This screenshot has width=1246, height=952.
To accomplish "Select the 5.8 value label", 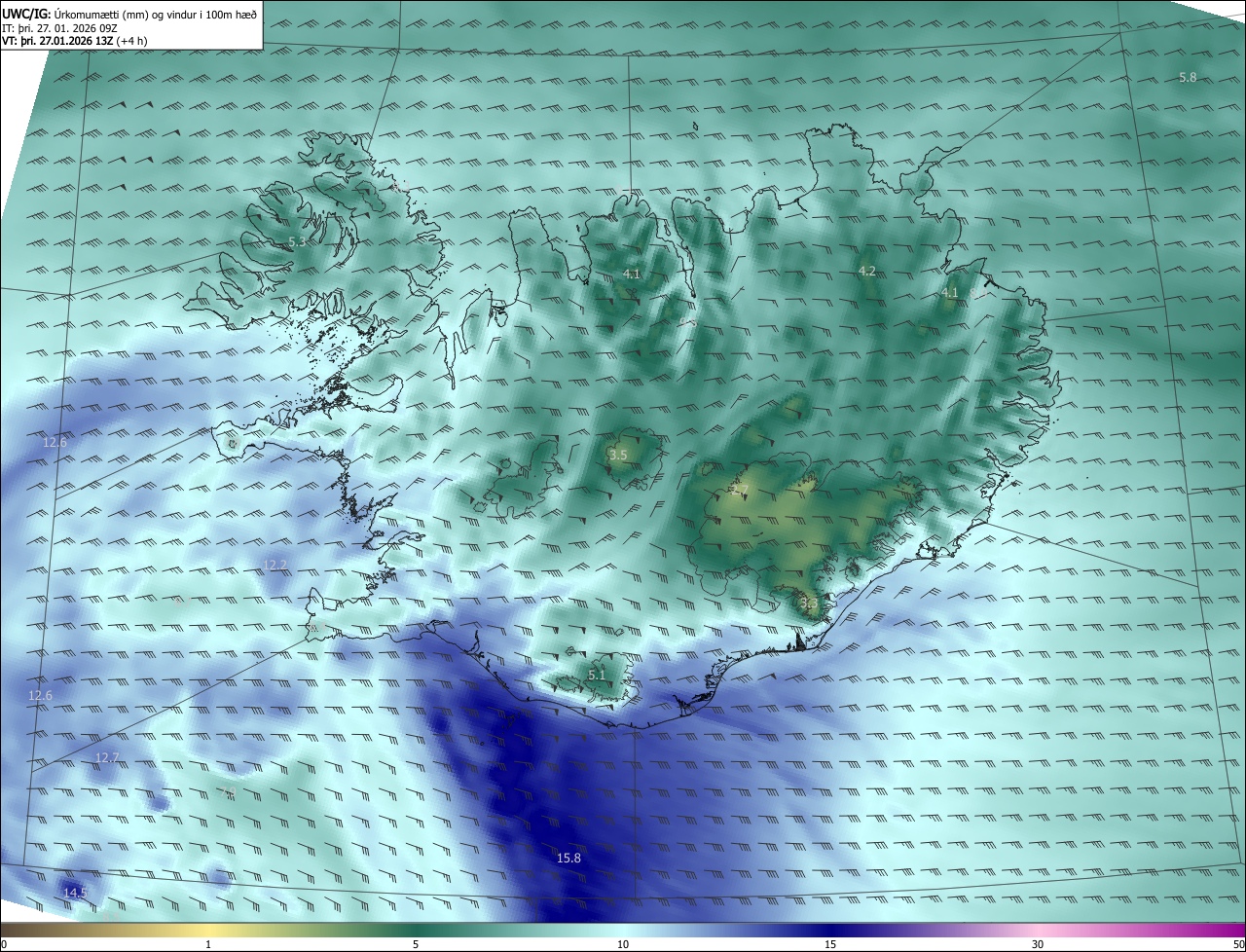I will click(1188, 77).
